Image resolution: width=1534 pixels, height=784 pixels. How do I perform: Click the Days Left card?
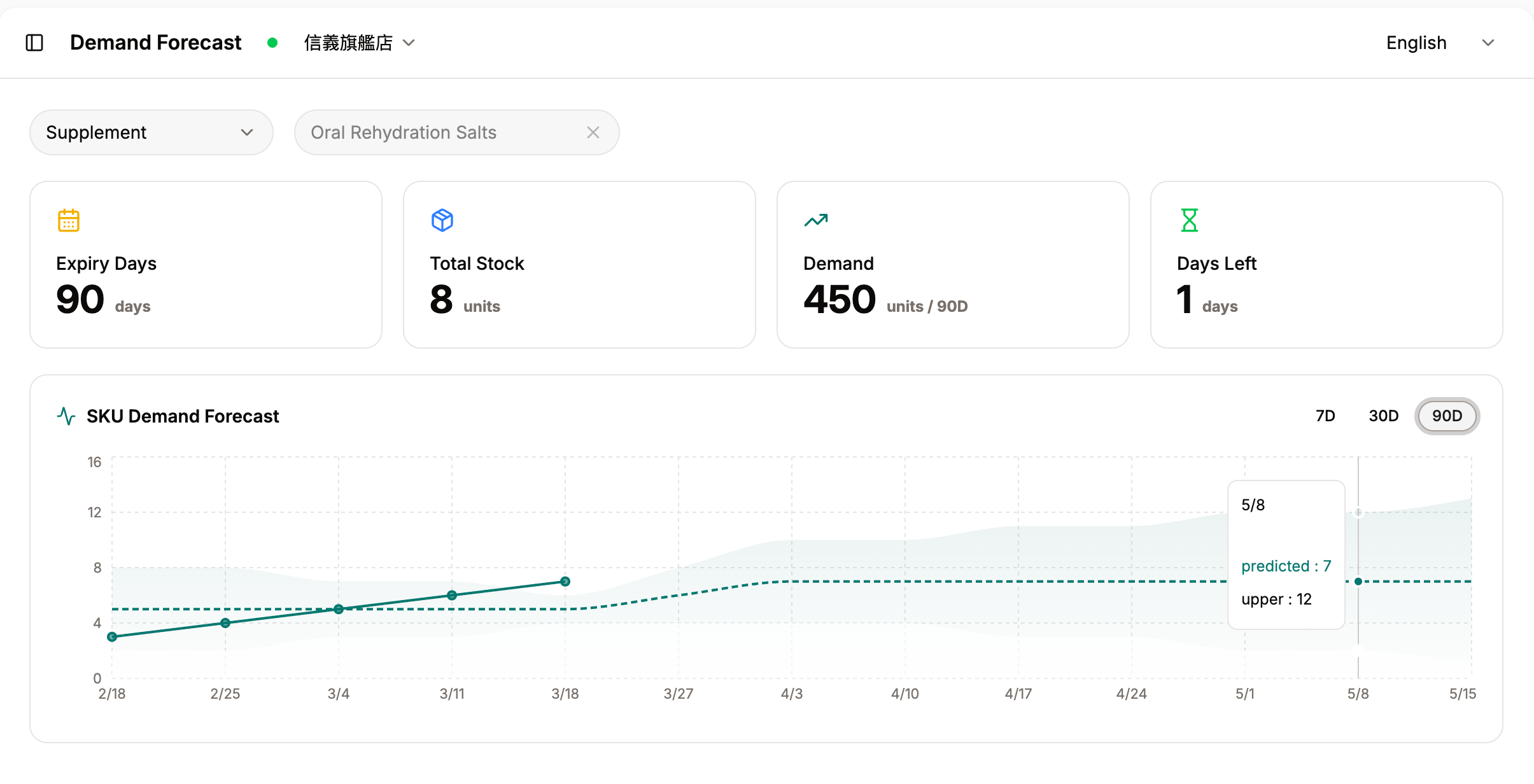coord(1326,265)
